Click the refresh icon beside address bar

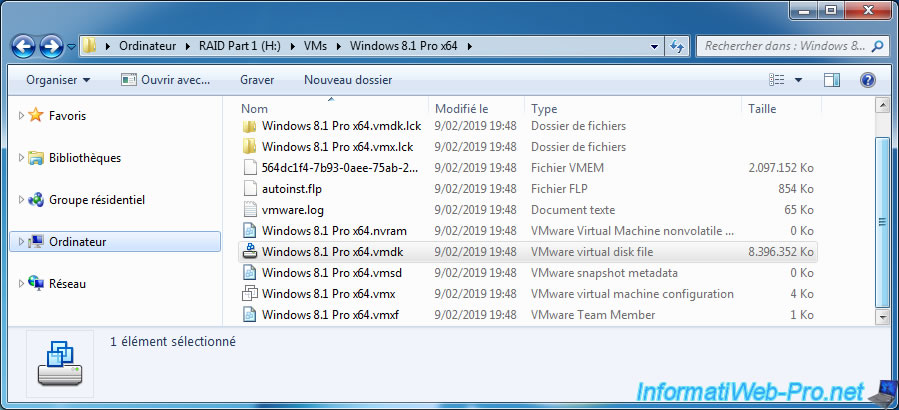click(x=677, y=46)
